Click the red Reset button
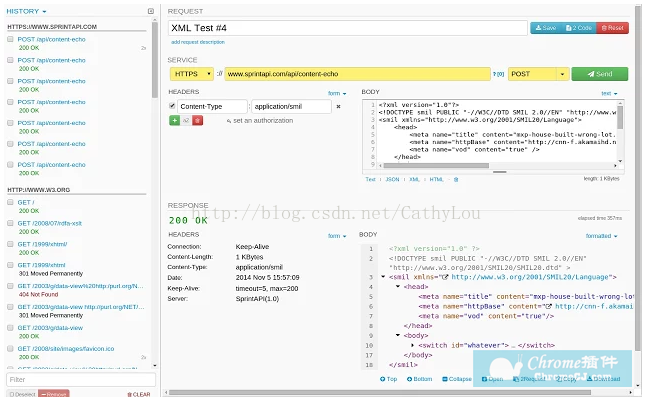 click(612, 28)
